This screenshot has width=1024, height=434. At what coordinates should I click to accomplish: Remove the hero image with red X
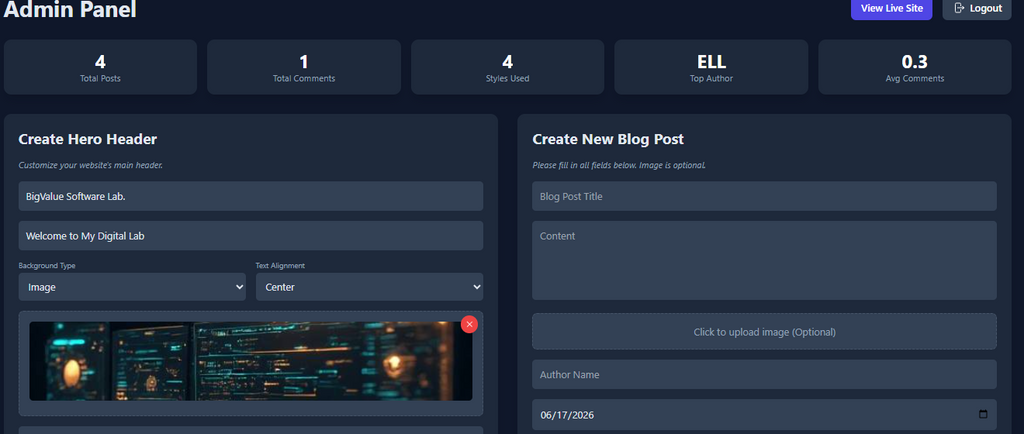pos(469,324)
